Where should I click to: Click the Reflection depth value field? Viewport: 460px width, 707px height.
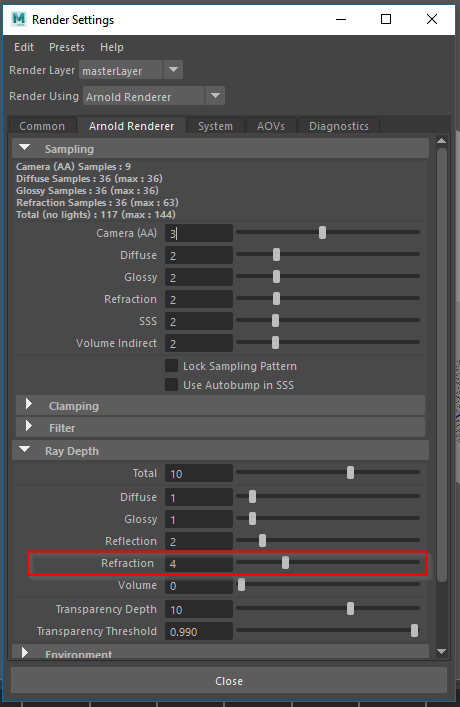point(199,542)
